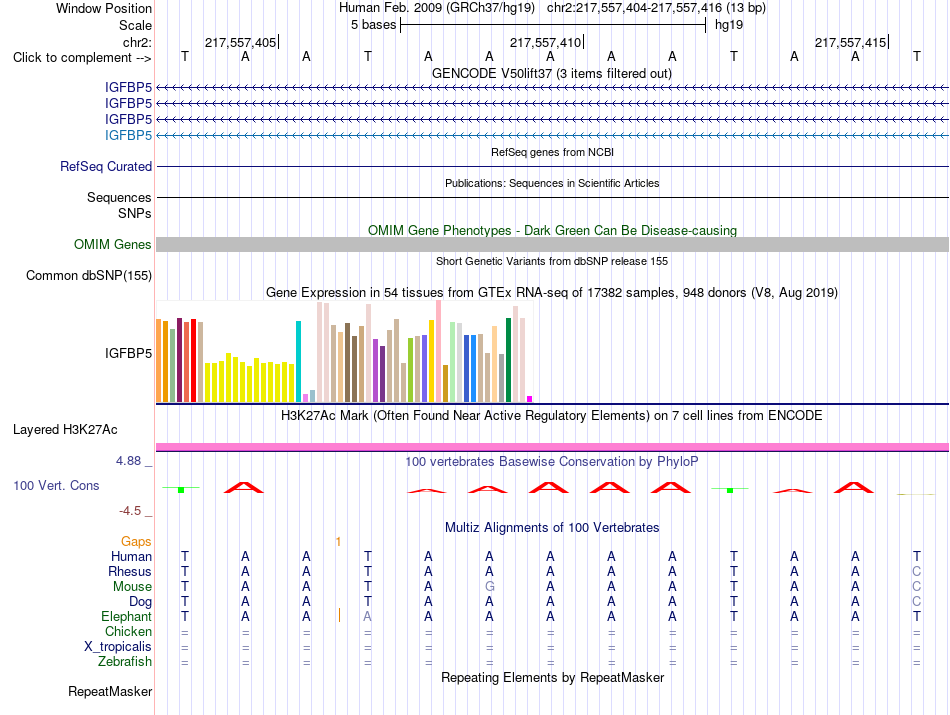
Task: Select the X_tropicalis species row label
Action: point(118,647)
